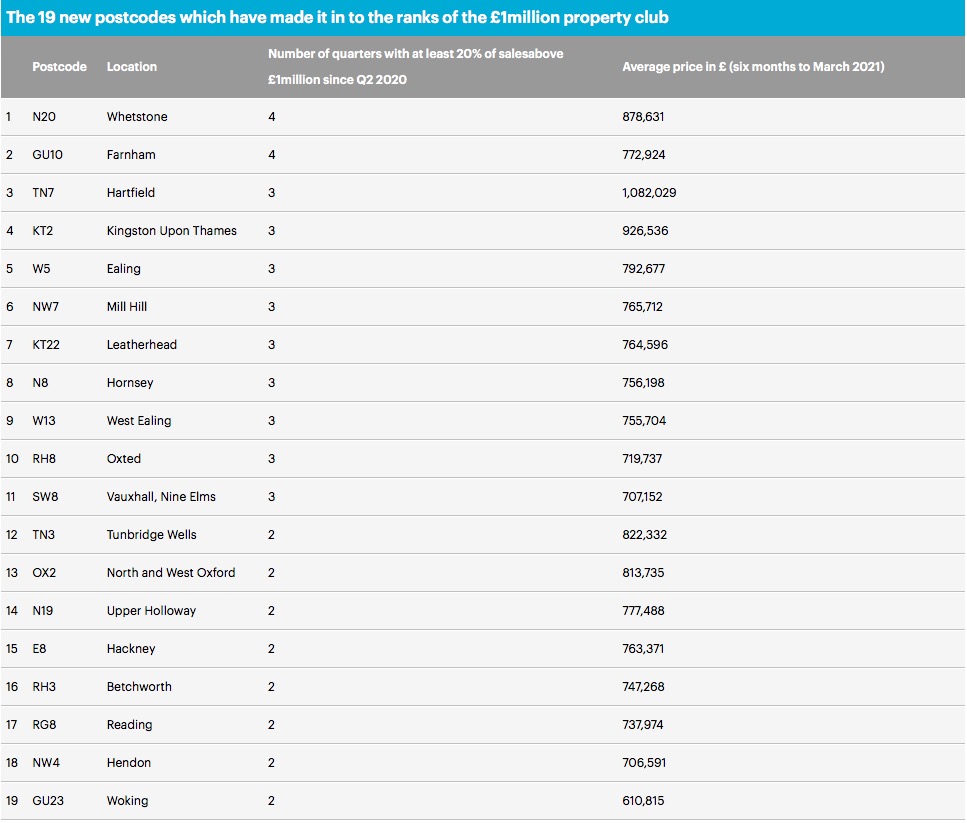Click the W5 postcode cell

(41, 269)
